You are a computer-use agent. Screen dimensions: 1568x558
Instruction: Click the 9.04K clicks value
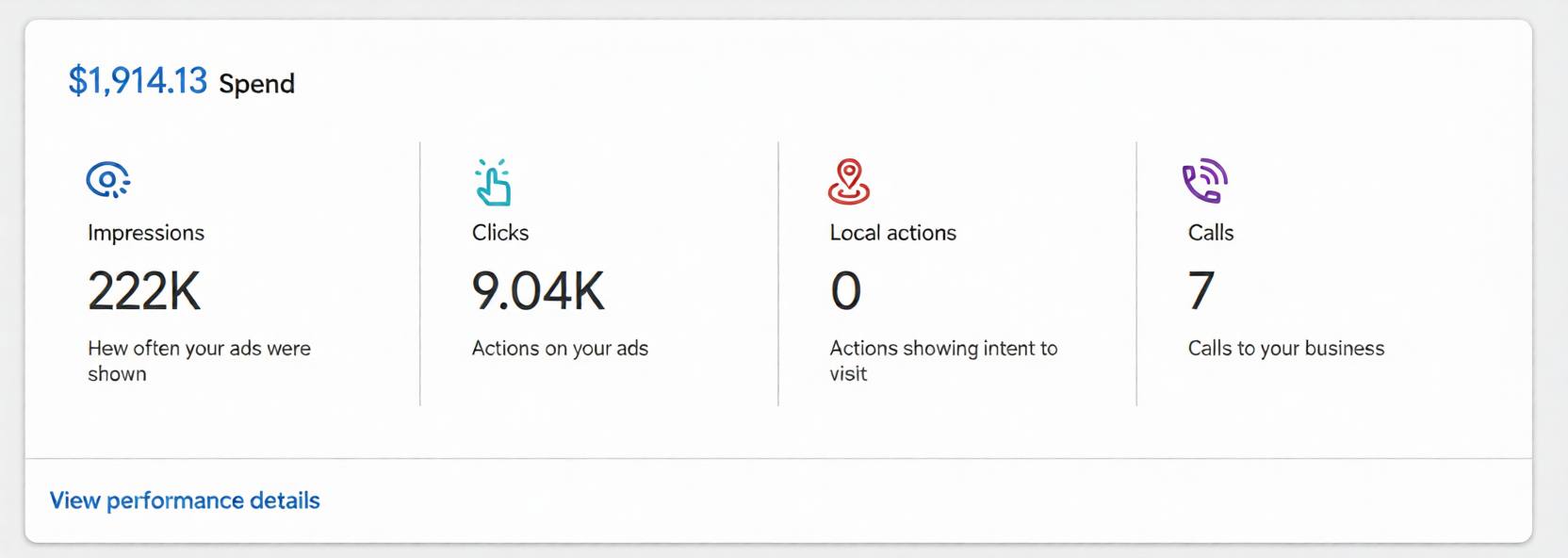537,291
